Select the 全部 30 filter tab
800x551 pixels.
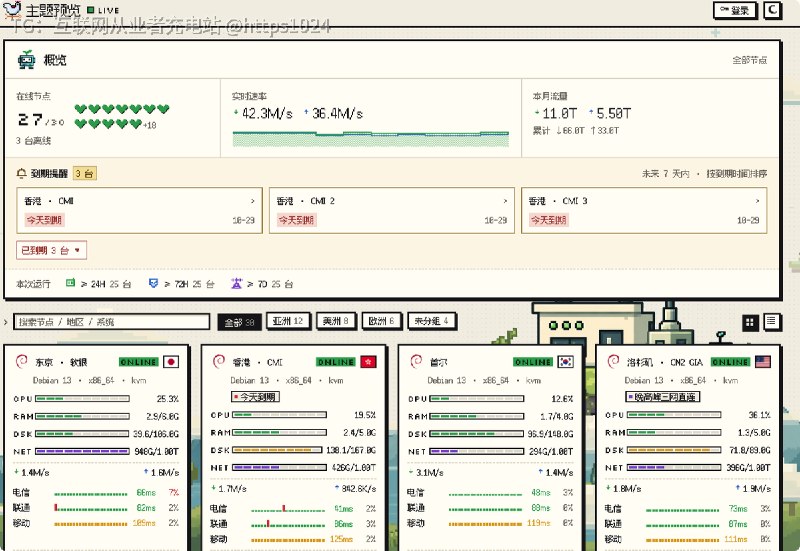pos(239,322)
